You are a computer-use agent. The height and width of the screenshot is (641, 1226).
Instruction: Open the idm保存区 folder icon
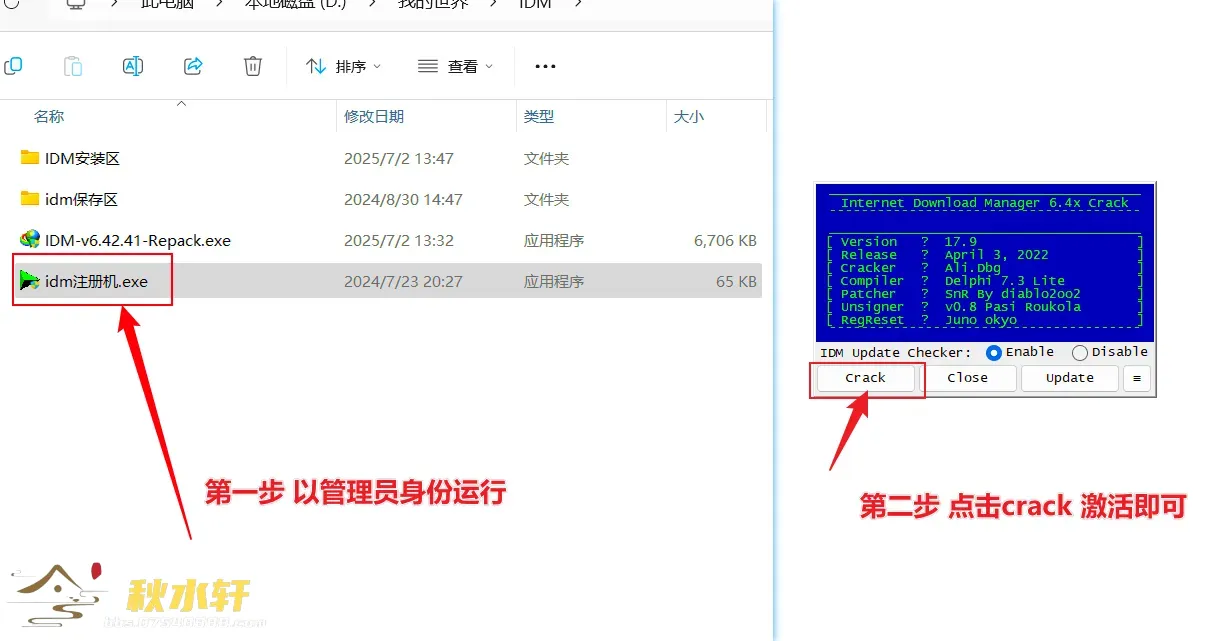[29, 199]
